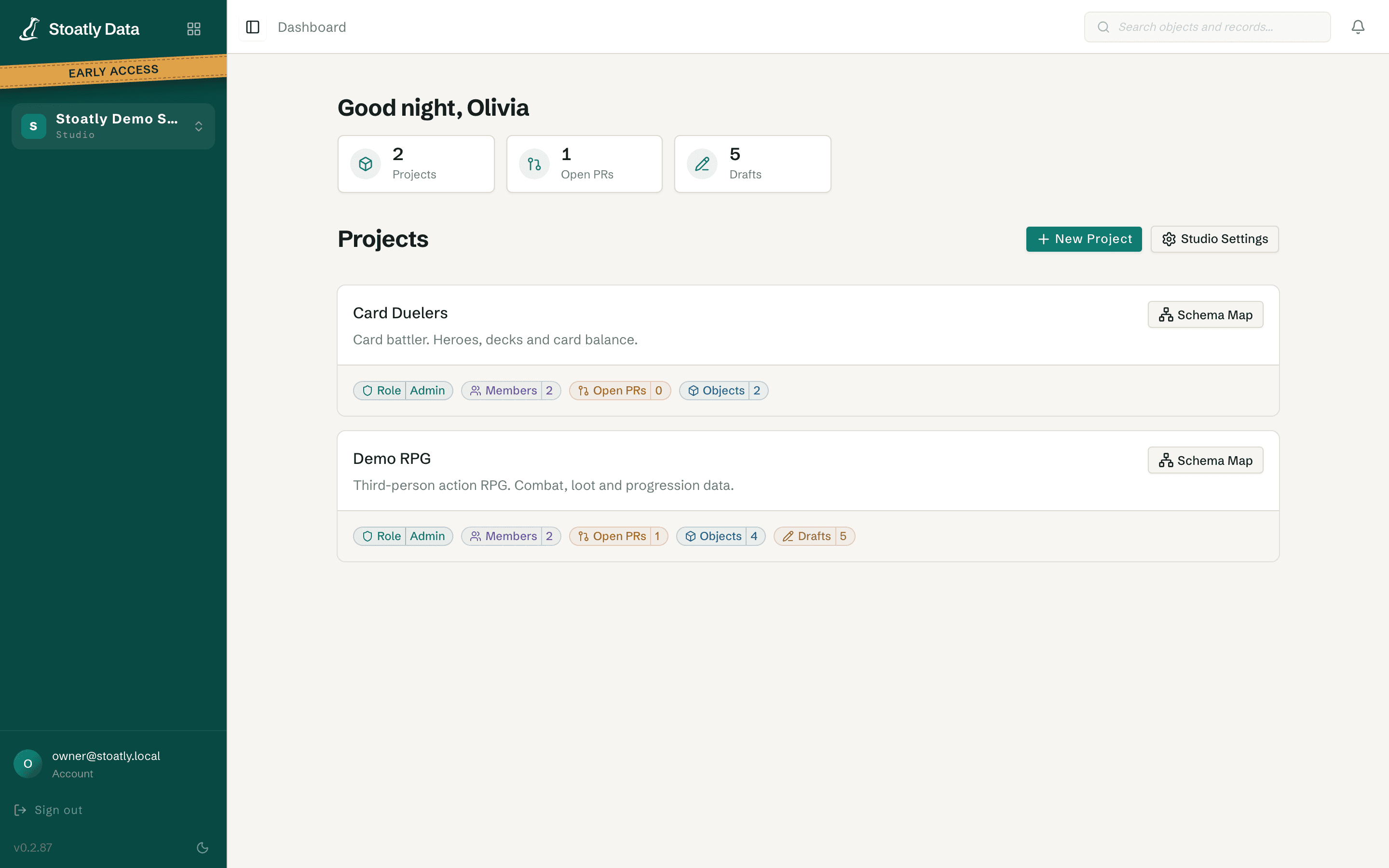Click the Open PRs 1 badge on Demo RPG
Screen dimensions: 1389x868
pos(619,536)
